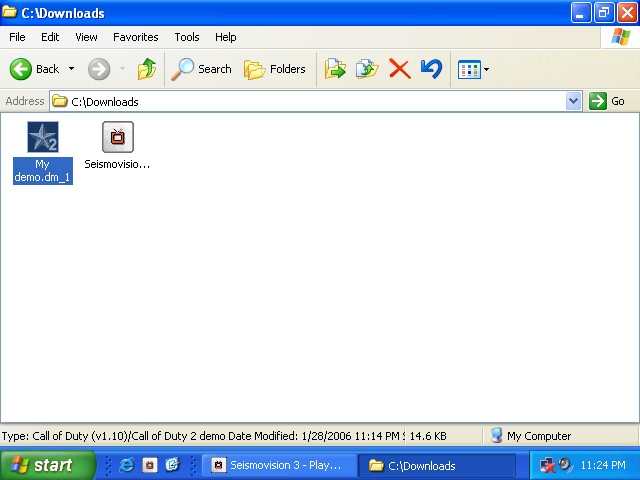Viewport: 640px width, 480px height.
Task: Open the Back history dropdown arrow
Action: [x=71, y=69]
